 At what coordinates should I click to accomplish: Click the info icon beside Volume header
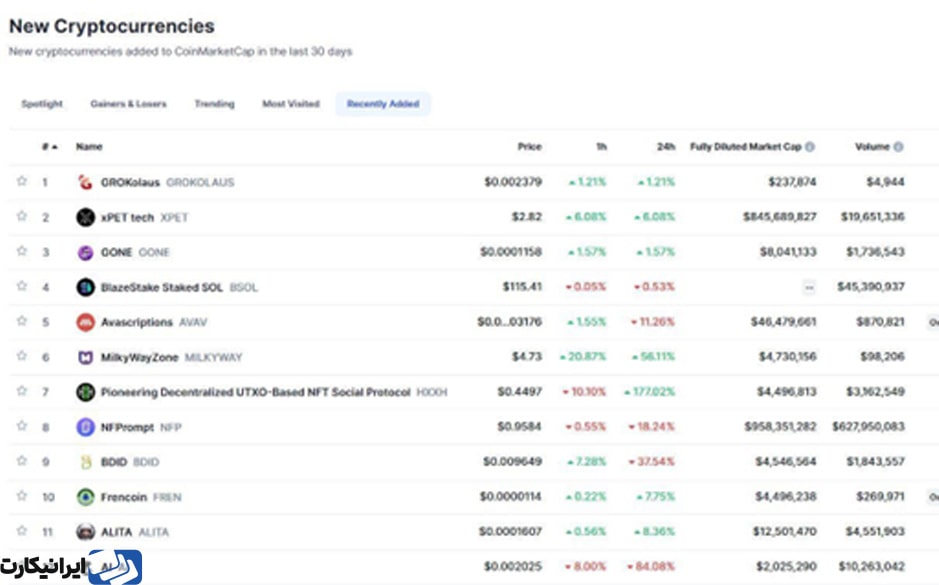(x=898, y=147)
